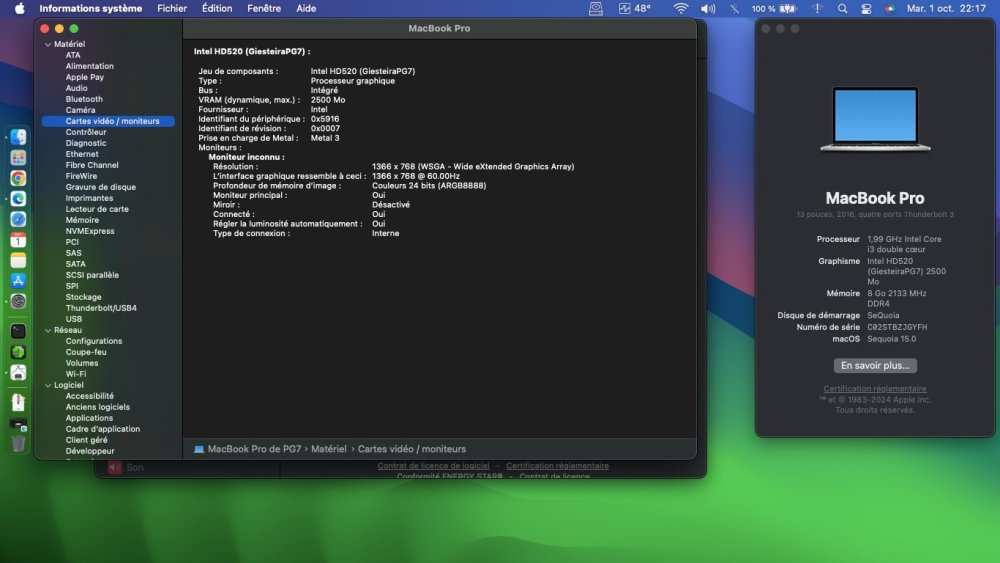Viewport: 1000px width, 563px height.
Task: Collapse the Réseau section
Action: pos(48,330)
